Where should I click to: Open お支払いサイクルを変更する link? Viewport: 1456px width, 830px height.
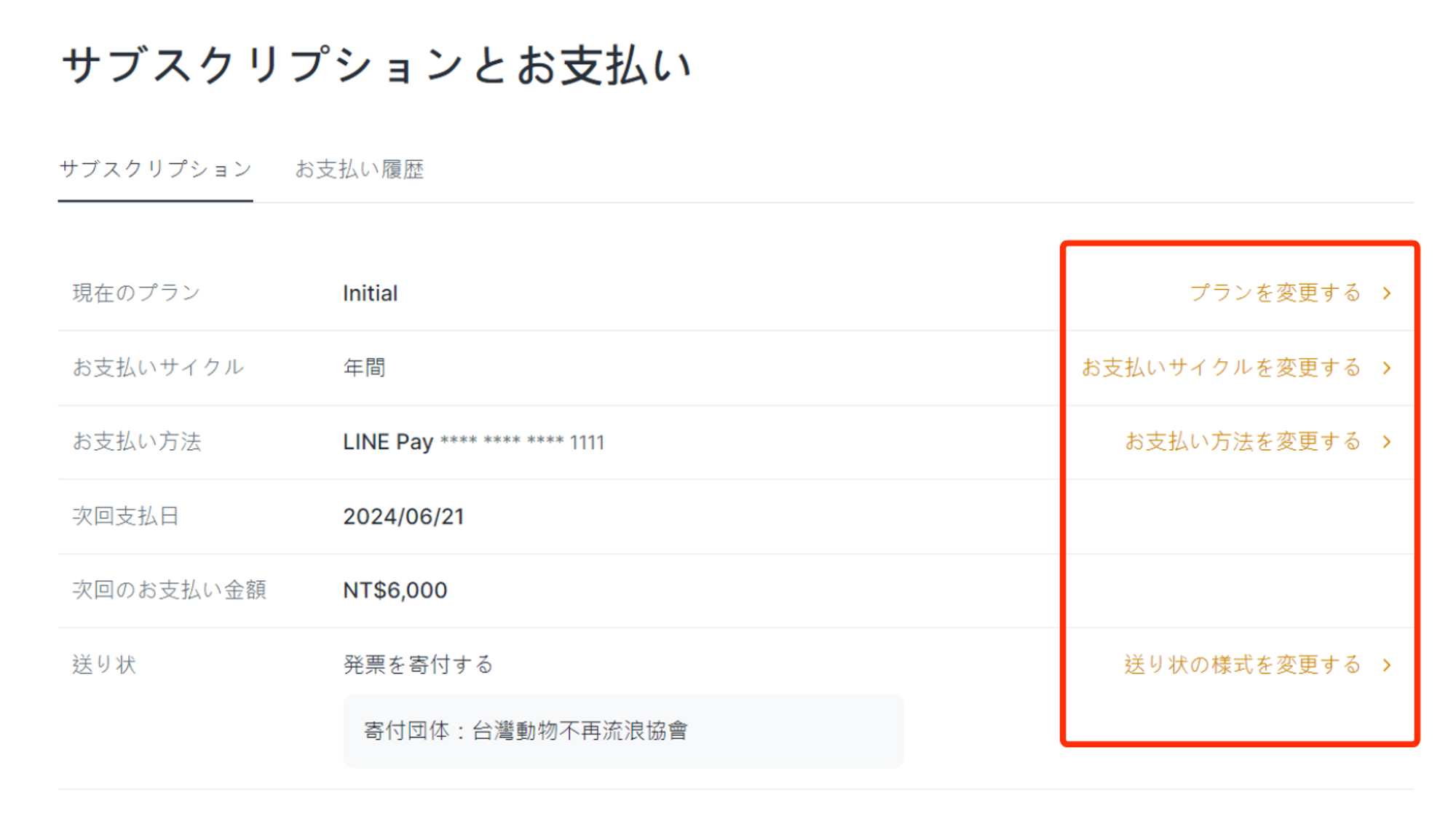pos(1221,368)
